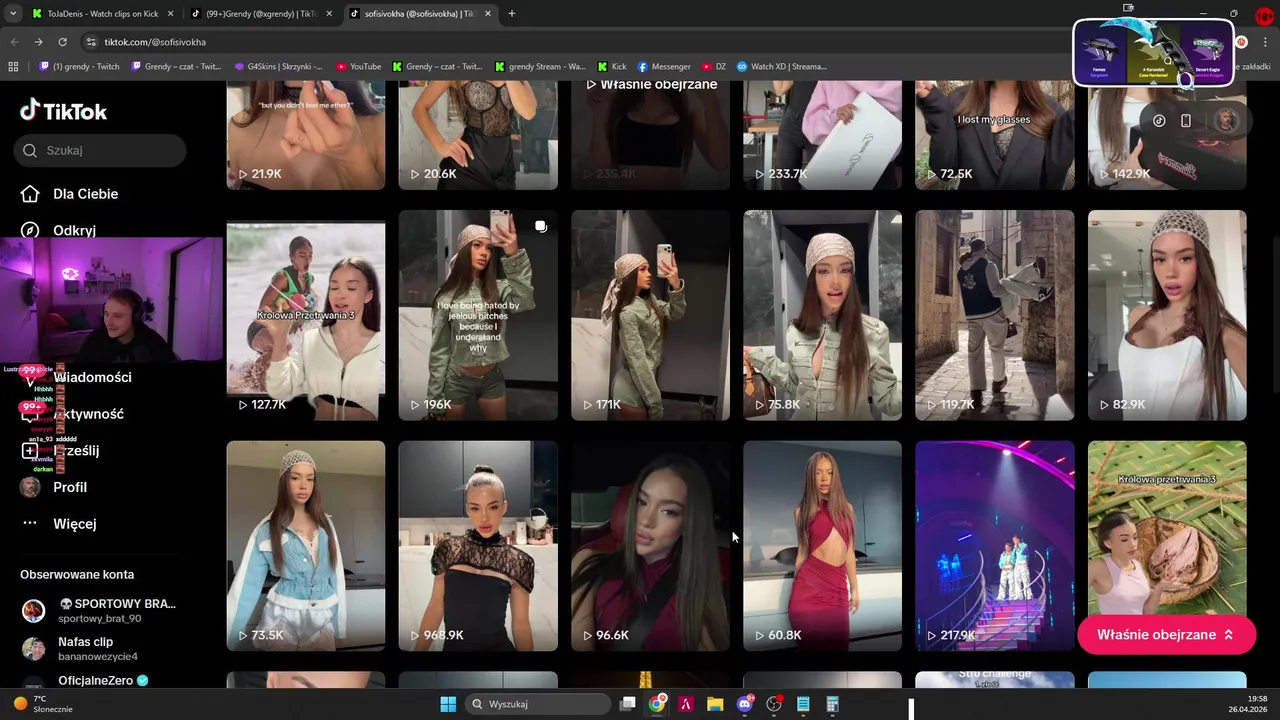Click the Windows Start button
Image resolution: width=1280 pixels, height=720 pixels.
[448, 704]
